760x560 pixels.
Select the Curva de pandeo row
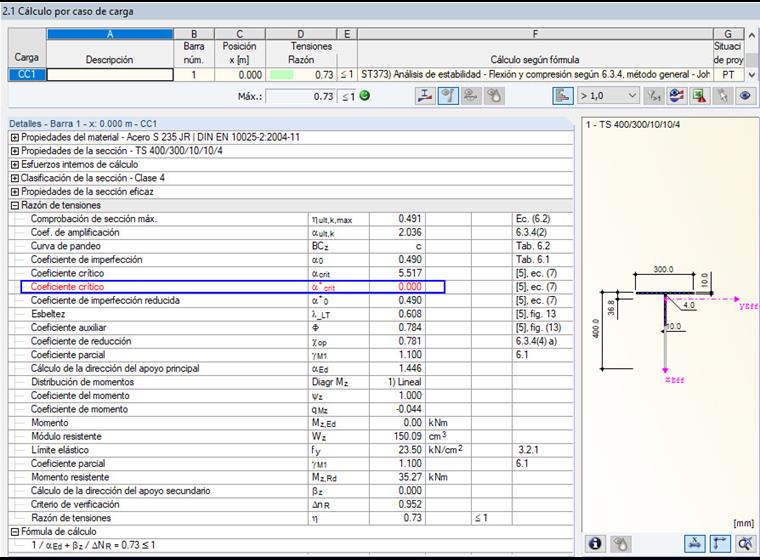point(291,246)
